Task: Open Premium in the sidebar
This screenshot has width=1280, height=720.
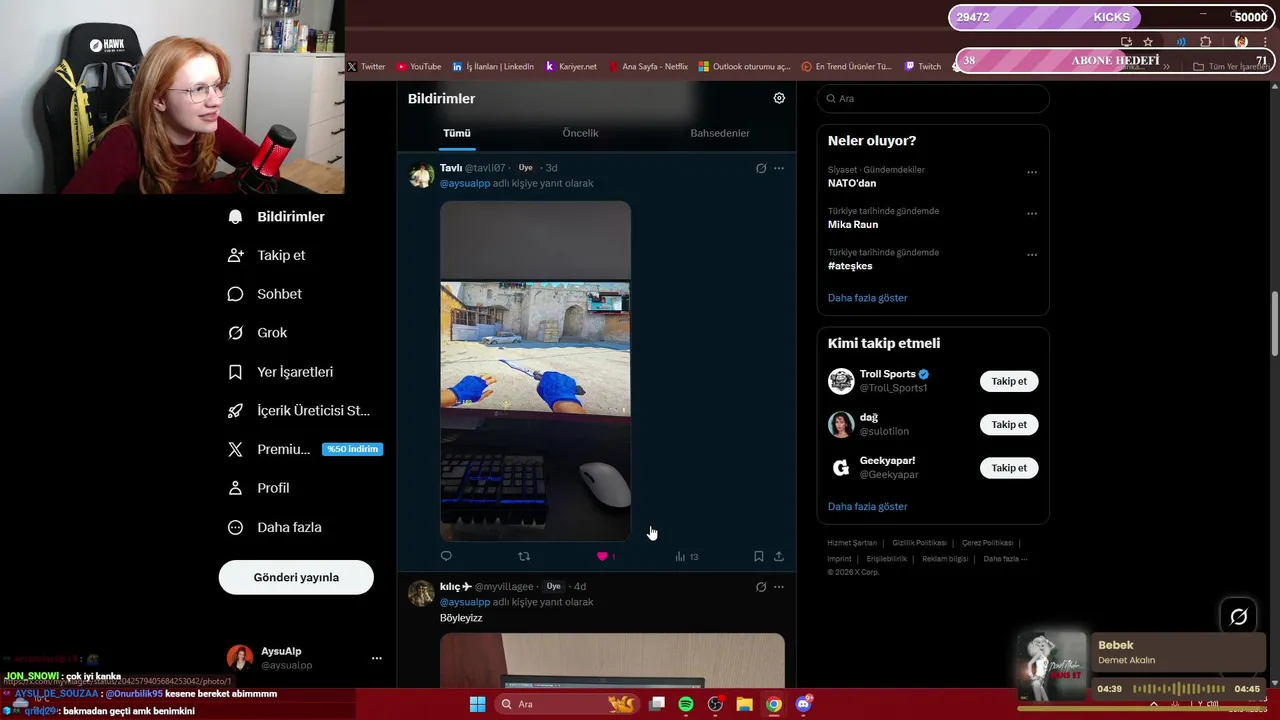Action: [304, 450]
